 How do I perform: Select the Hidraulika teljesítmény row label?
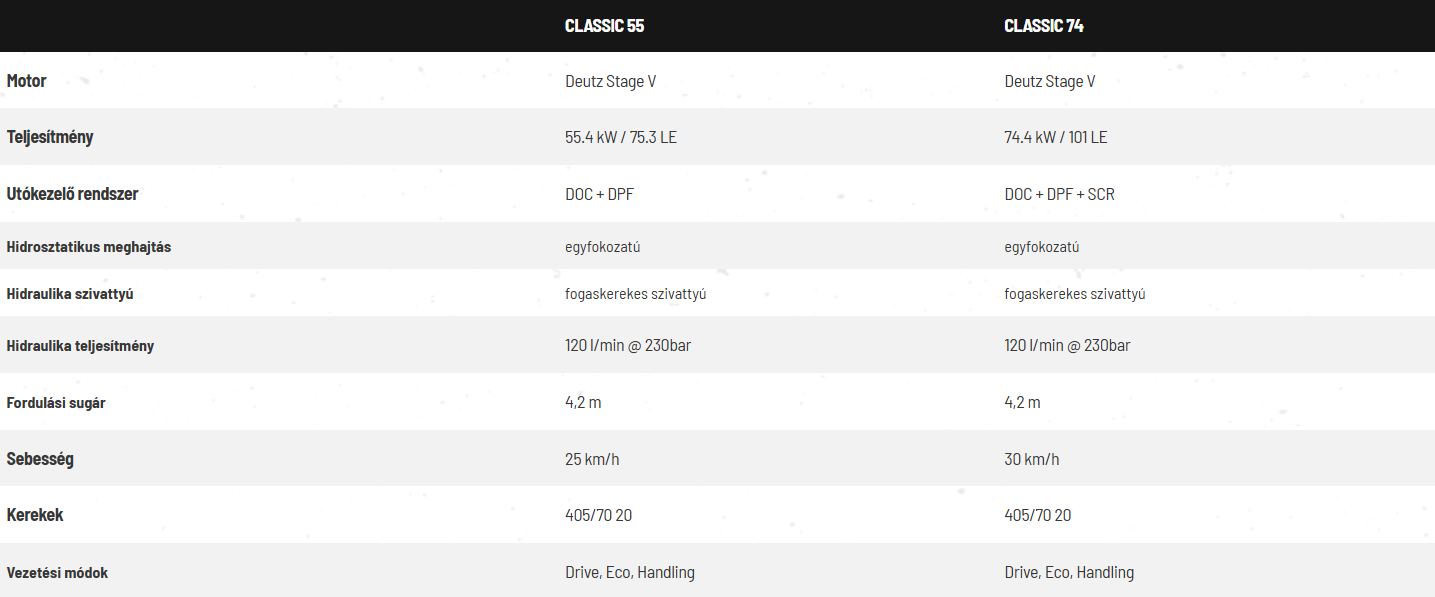80,346
